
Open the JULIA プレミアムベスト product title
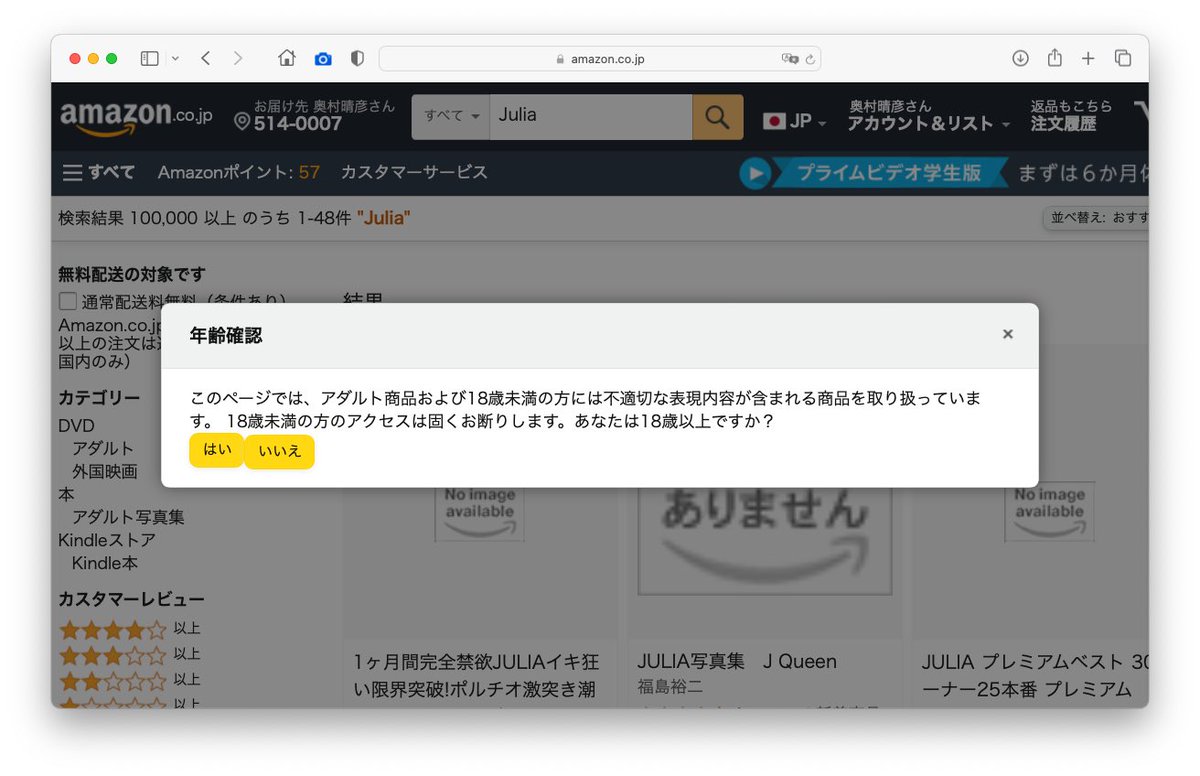pos(1034,676)
